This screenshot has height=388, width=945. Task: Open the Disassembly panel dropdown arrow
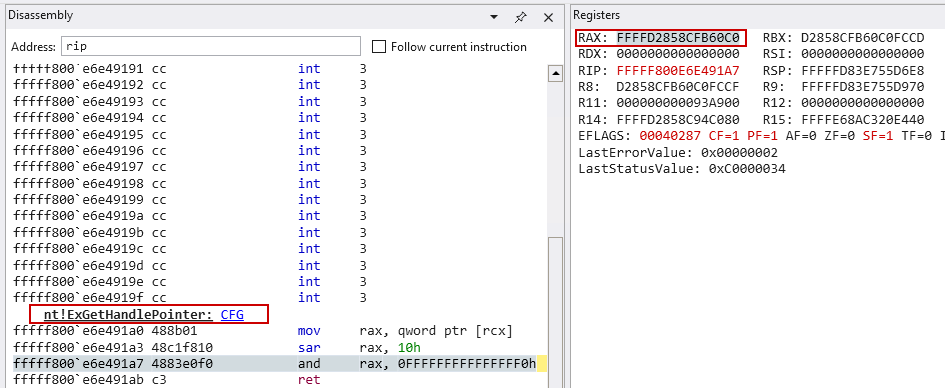tap(494, 17)
